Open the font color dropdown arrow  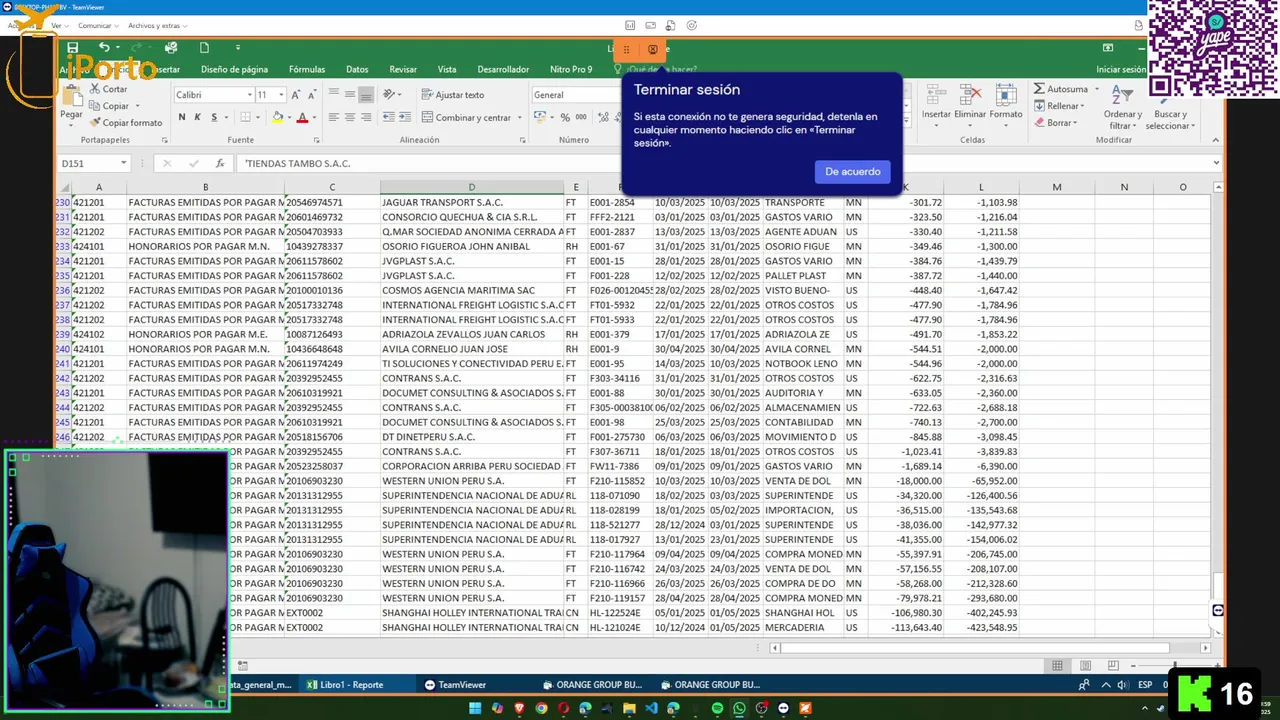pos(314,118)
